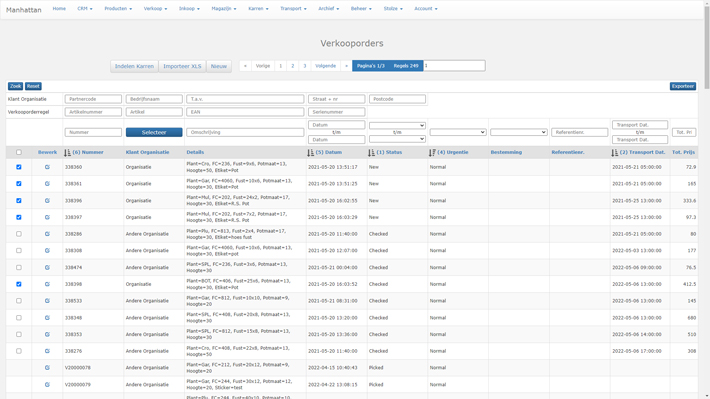The image size is (710, 399).
Task: Open the lower status filter dropdown
Action: click(x=397, y=139)
